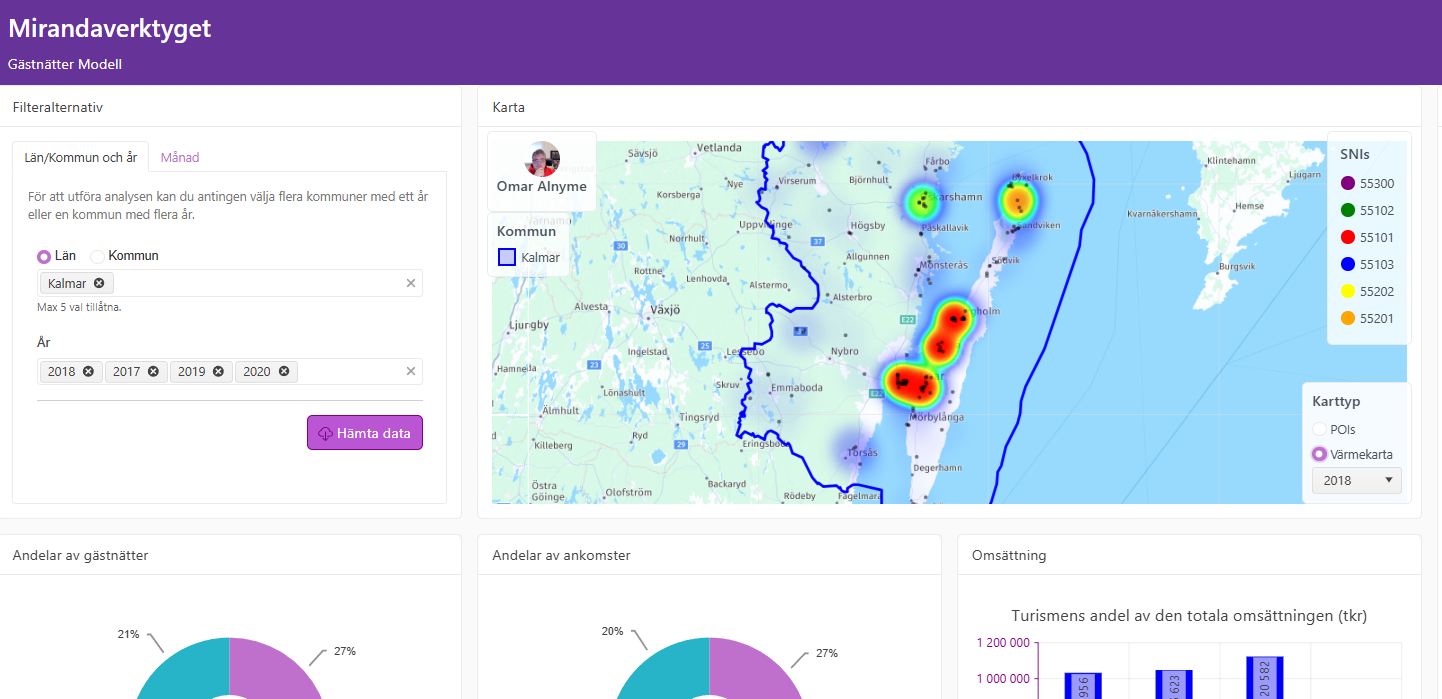Viewport: 1442px width, 699px height.
Task: Switch to the Månad tab
Action: click(180, 157)
